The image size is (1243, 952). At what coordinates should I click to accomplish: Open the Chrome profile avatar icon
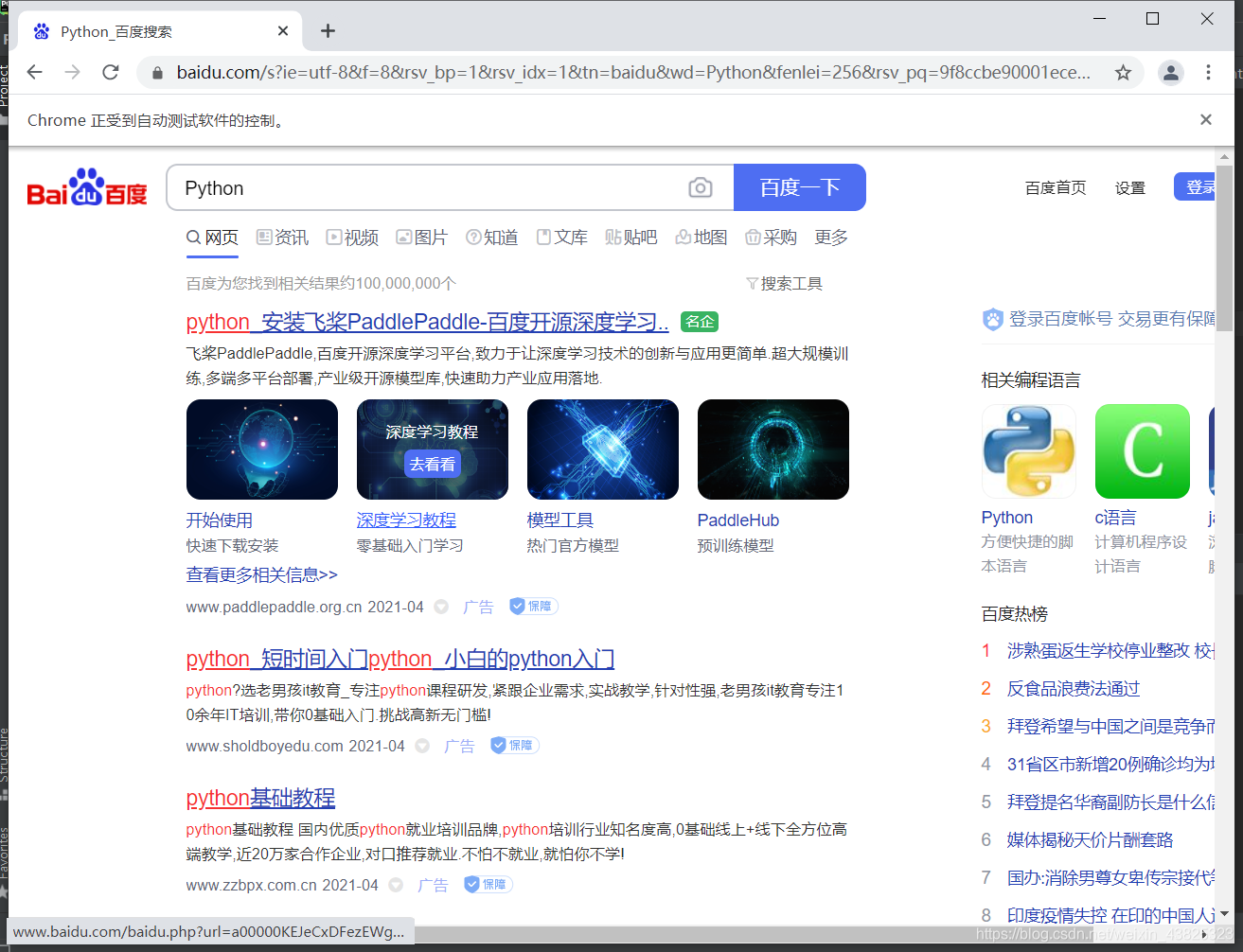[x=1171, y=73]
